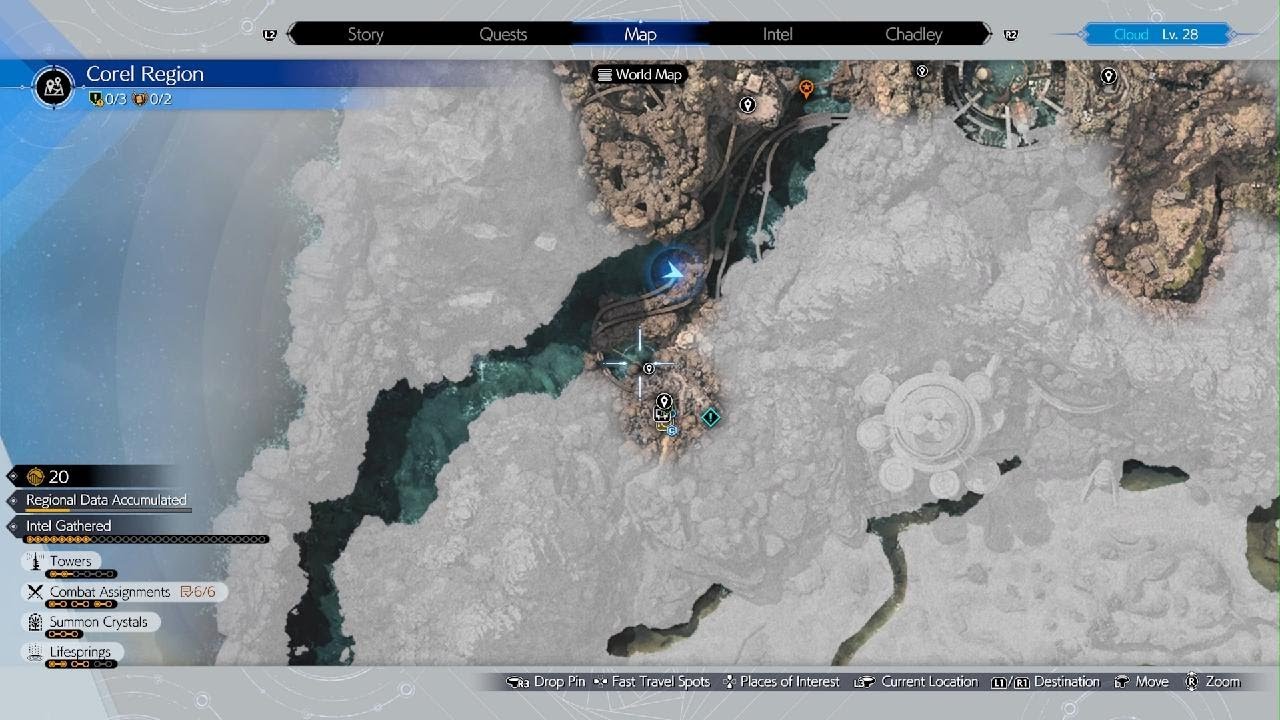
Task: Click the Zoom stick prompt
Action: point(1212,682)
